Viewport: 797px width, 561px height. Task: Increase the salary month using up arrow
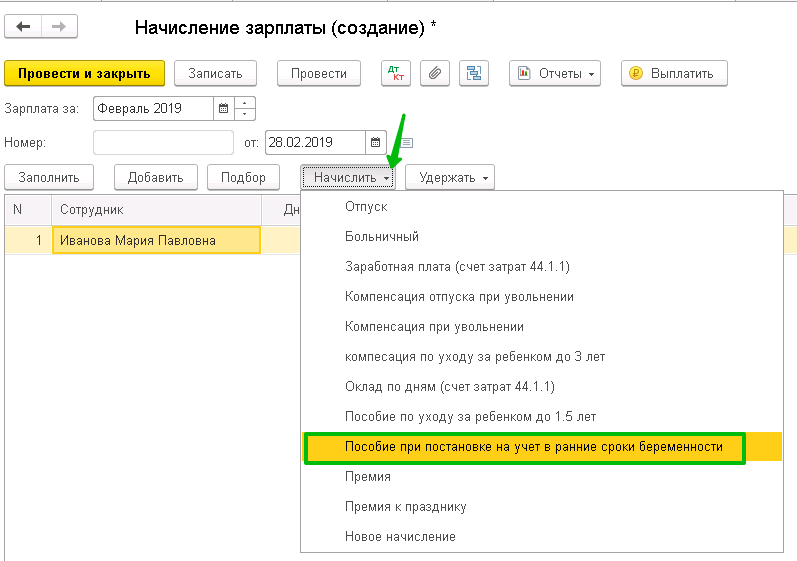coord(245,103)
